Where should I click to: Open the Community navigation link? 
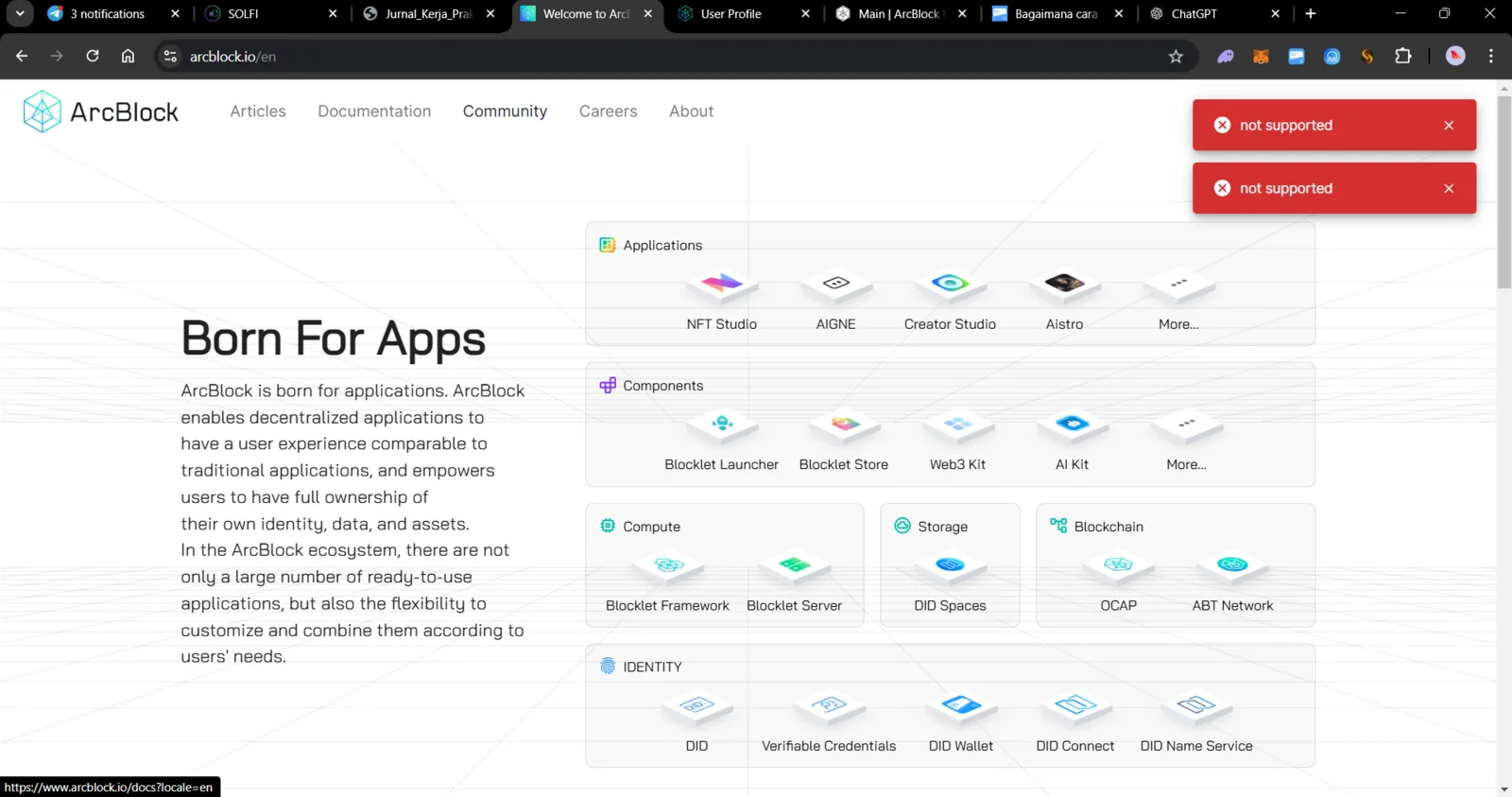point(505,112)
